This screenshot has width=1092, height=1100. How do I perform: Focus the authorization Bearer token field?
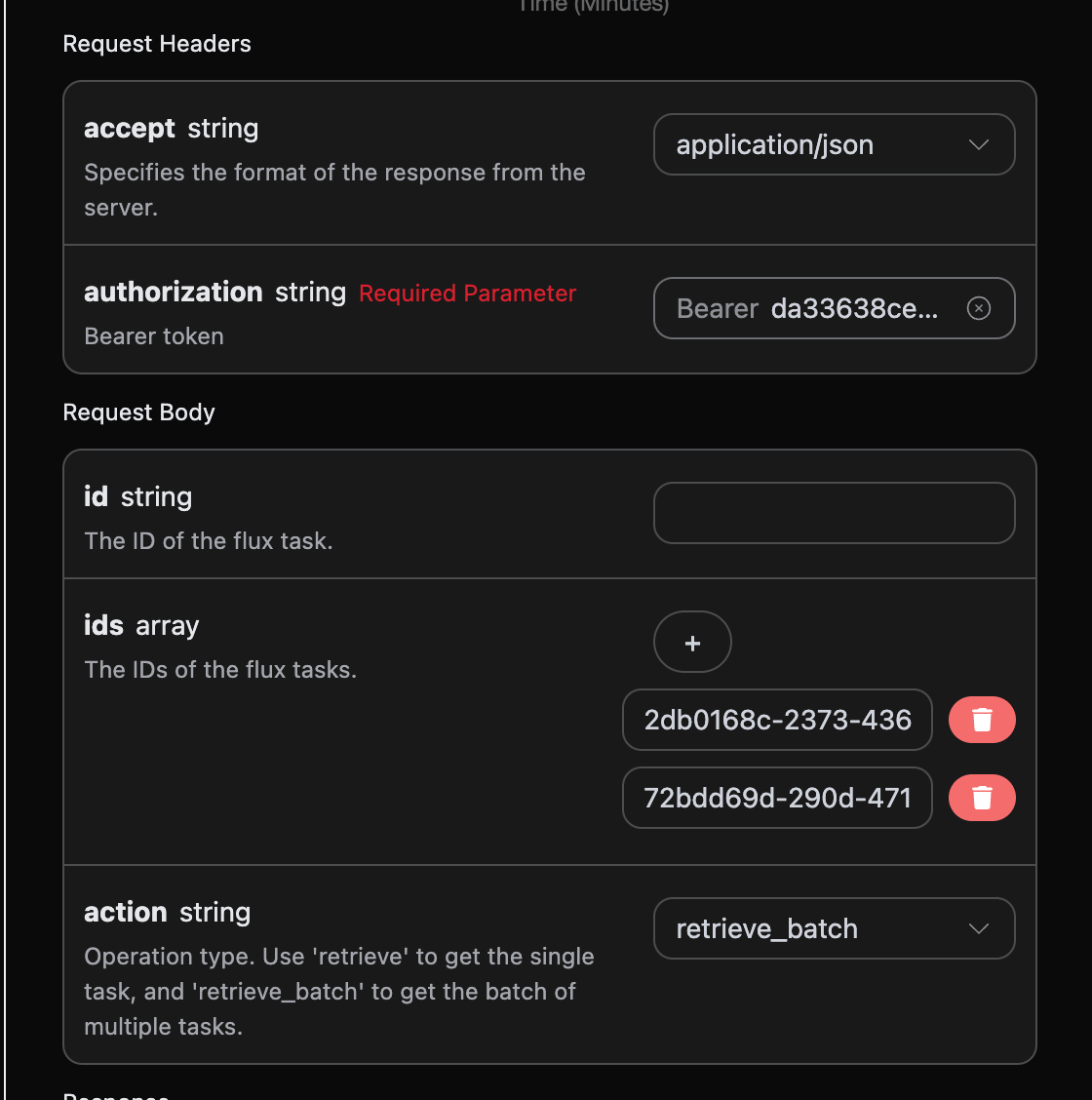(854, 309)
